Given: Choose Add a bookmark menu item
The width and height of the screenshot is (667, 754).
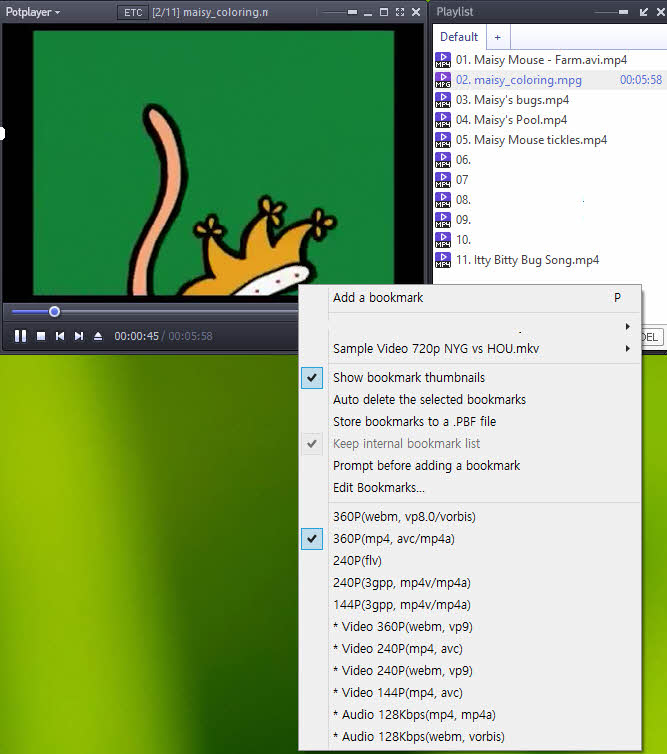Looking at the screenshot, I should (x=470, y=298).
